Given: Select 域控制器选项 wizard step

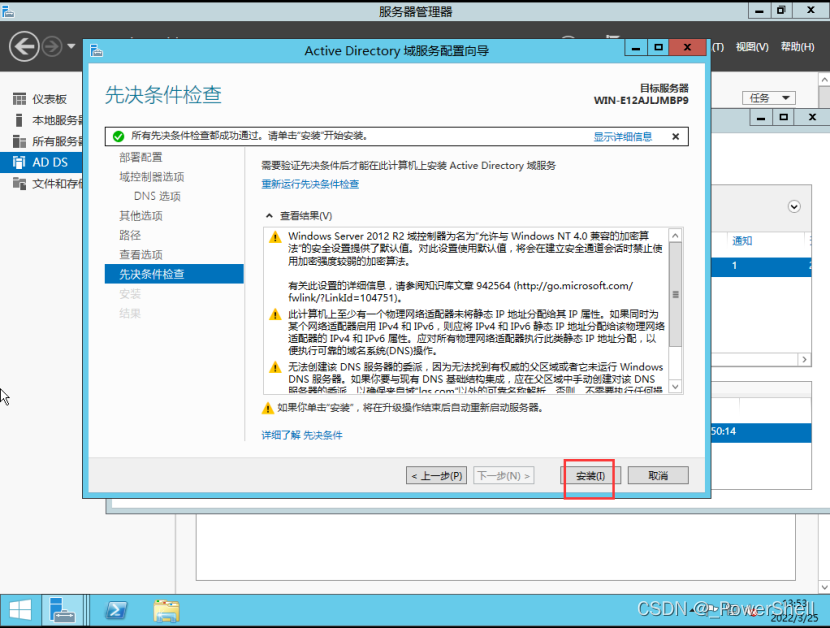Looking at the screenshot, I should [x=152, y=177].
